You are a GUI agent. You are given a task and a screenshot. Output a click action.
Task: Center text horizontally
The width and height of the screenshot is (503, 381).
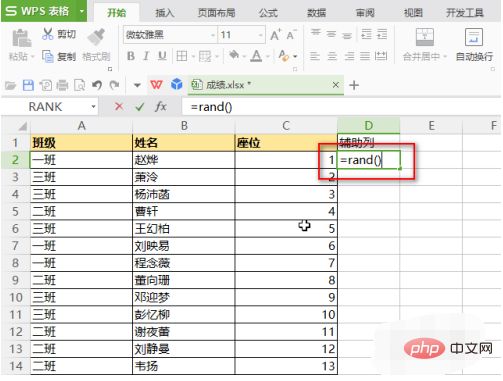332,56
